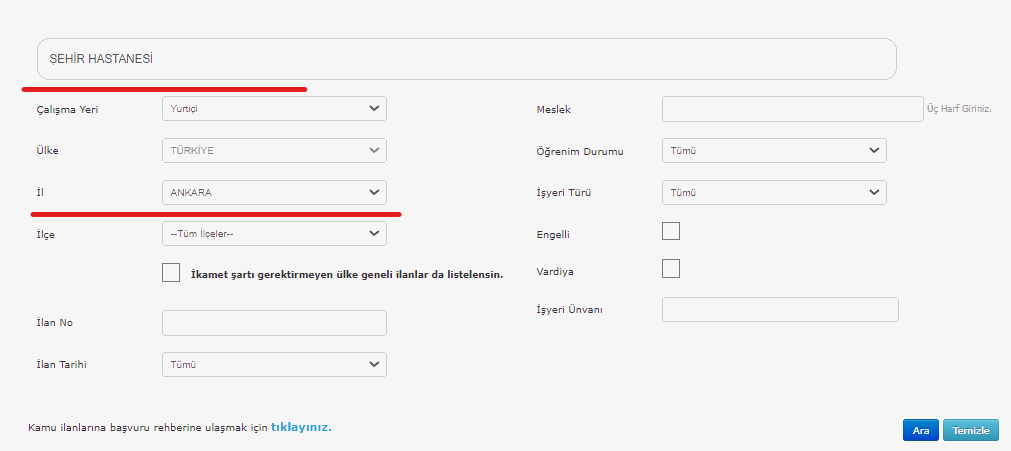Tick the Vardiya checkbox

pyautogui.click(x=671, y=268)
